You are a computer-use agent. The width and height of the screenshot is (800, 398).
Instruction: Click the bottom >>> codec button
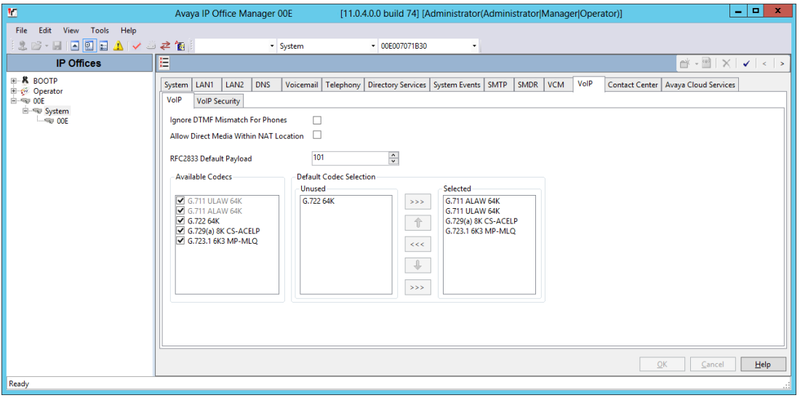(417, 287)
